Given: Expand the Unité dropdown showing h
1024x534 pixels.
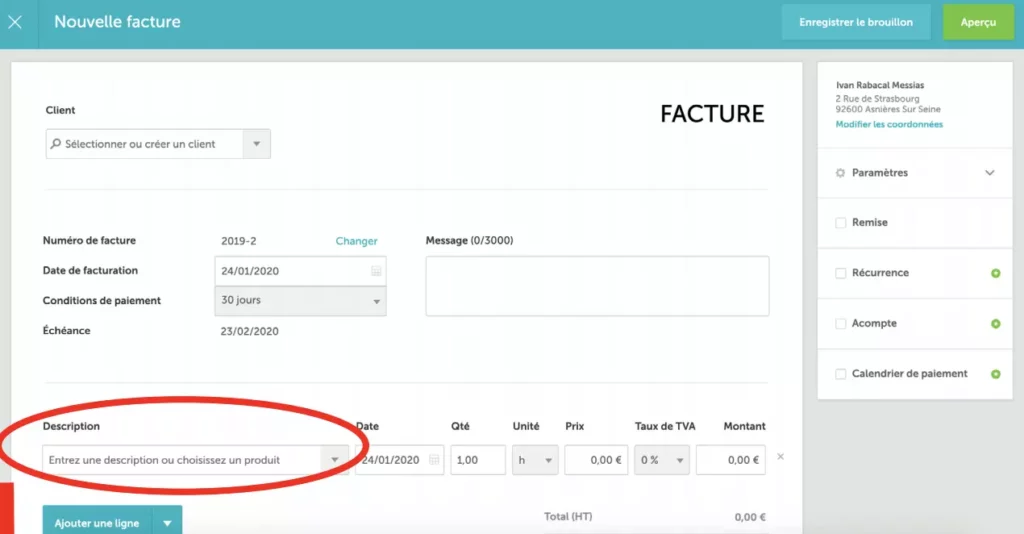Looking at the screenshot, I should [x=534, y=460].
